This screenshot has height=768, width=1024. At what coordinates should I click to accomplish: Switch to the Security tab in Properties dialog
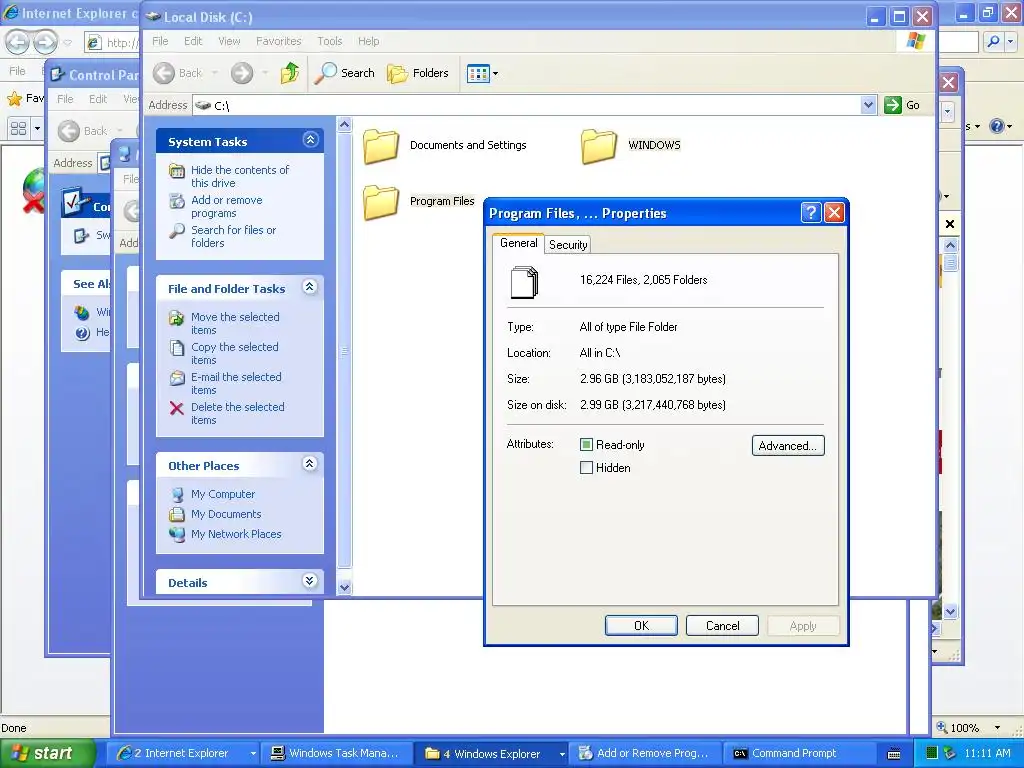click(568, 245)
